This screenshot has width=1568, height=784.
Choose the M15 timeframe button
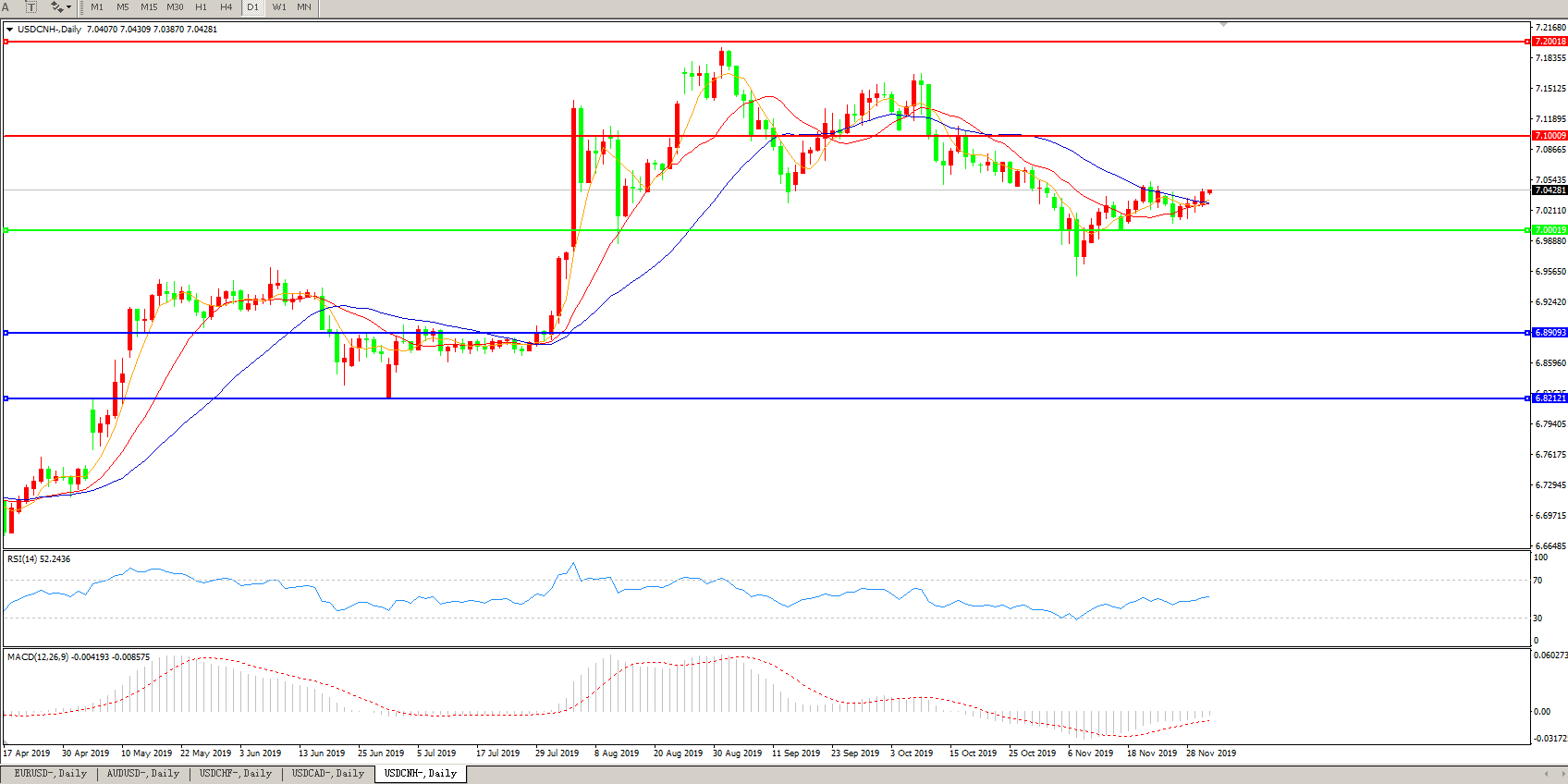click(x=149, y=6)
